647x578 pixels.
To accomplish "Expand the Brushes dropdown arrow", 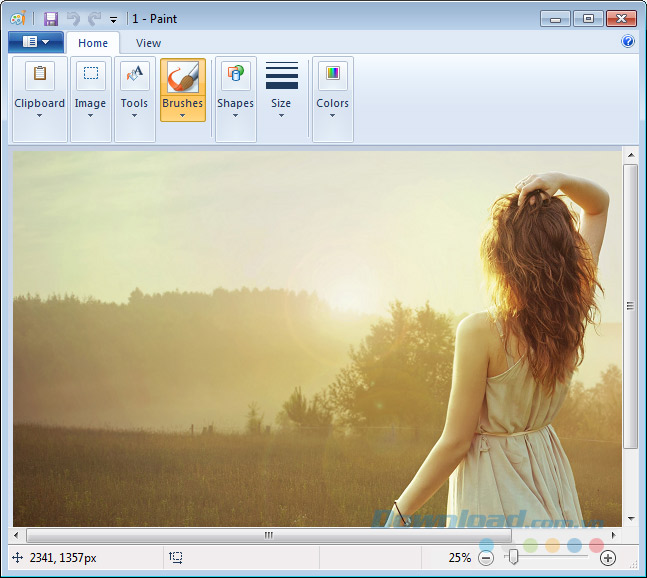I will pos(182,115).
